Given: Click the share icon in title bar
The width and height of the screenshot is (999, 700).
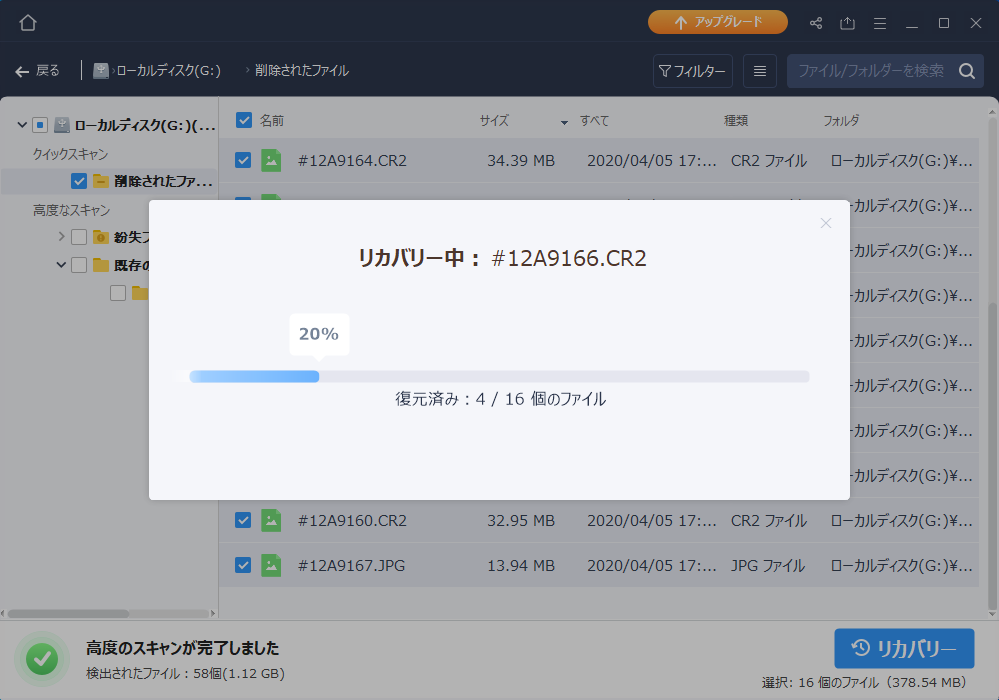Looking at the screenshot, I should point(816,23).
